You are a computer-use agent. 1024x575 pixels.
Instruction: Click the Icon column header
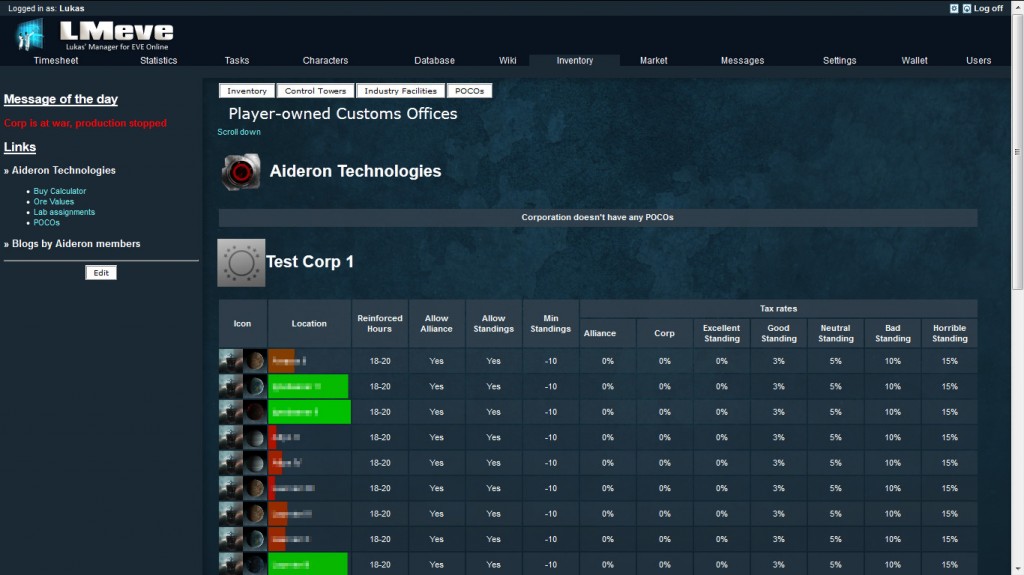(x=242, y=323)
